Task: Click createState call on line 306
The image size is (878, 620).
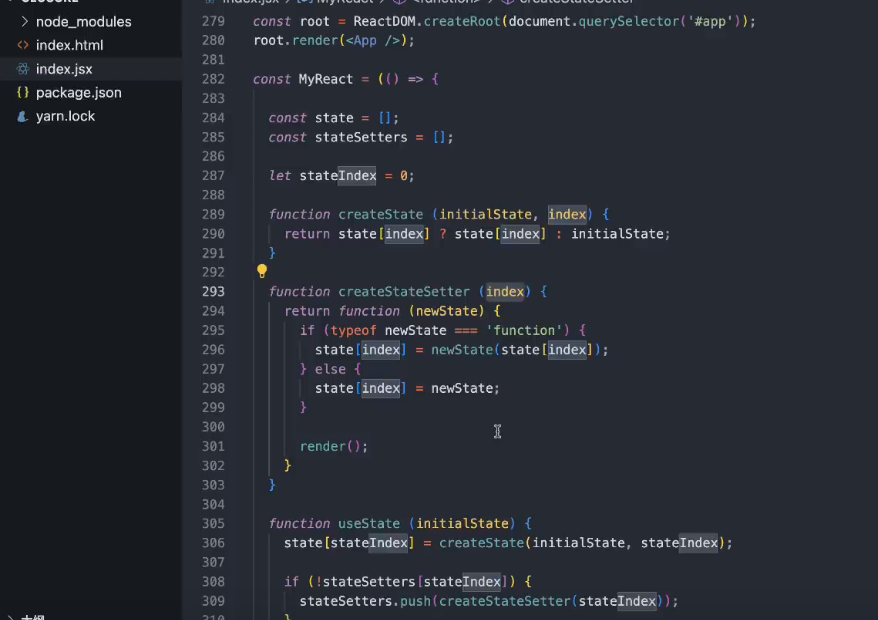Action: coord(481,543)
